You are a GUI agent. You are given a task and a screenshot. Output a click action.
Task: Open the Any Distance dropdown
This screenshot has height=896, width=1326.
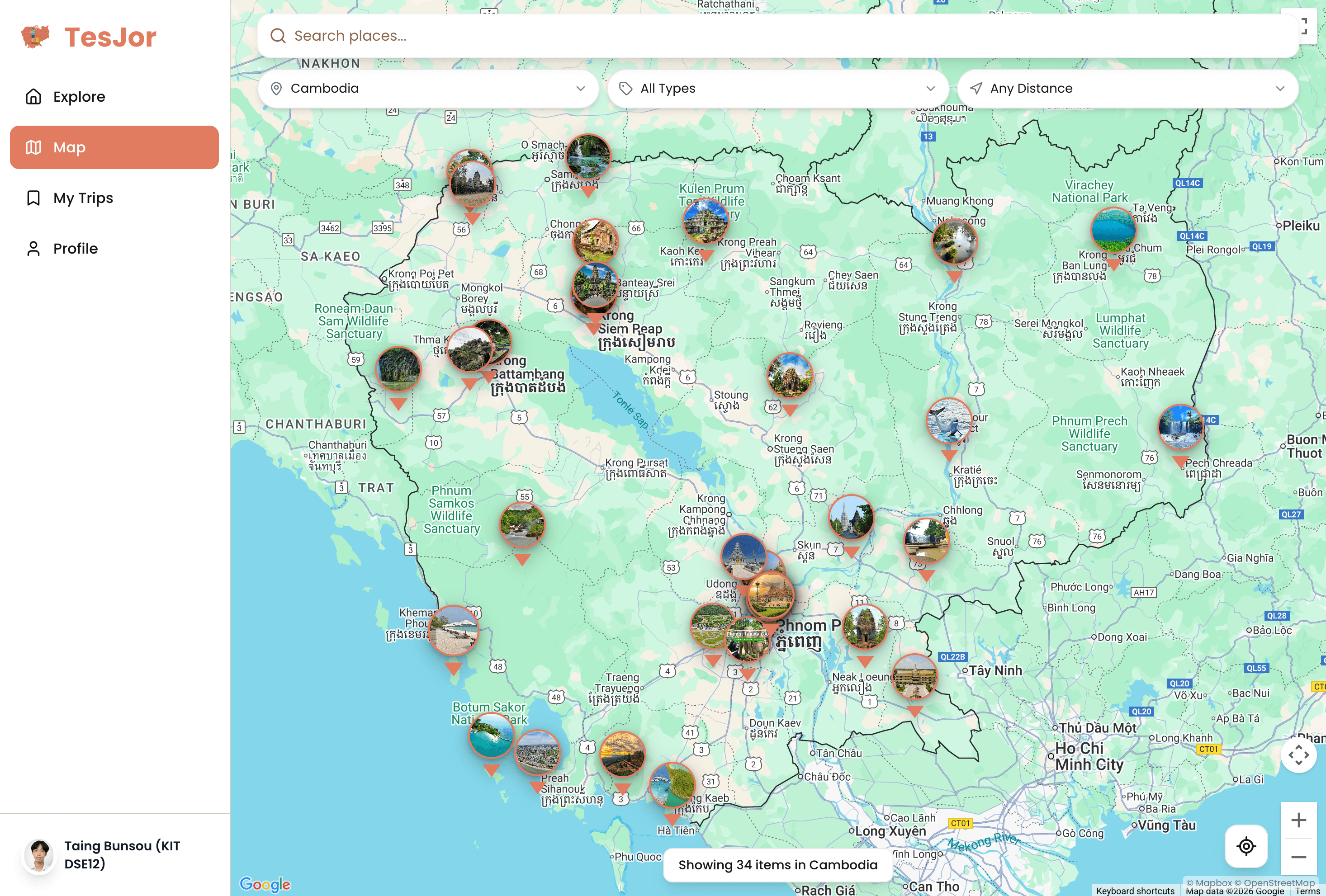click(1127, 89)
